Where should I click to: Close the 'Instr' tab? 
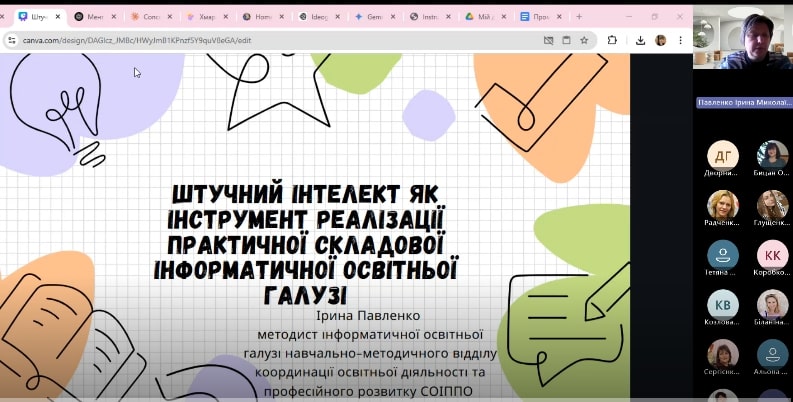point(448,17)
